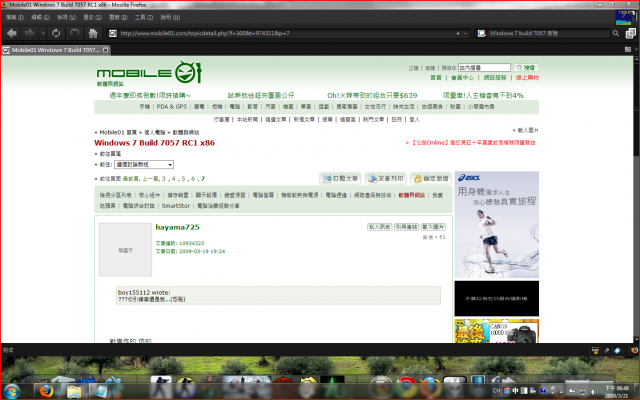
Task: Open Windows Explorer folder from taskbar
Action: pos(74,391)
